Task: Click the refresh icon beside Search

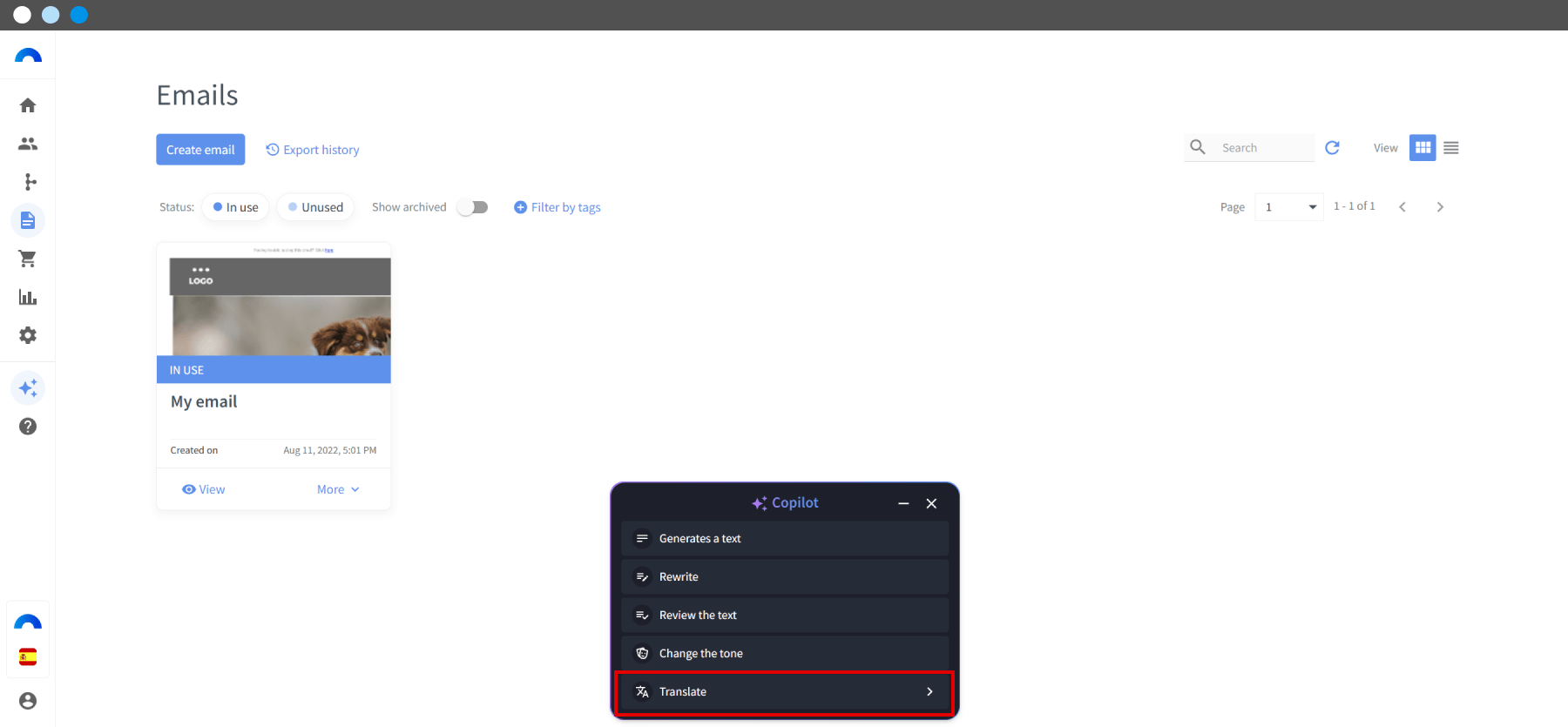Action: pyautogui.click(x=1332, y=148)
